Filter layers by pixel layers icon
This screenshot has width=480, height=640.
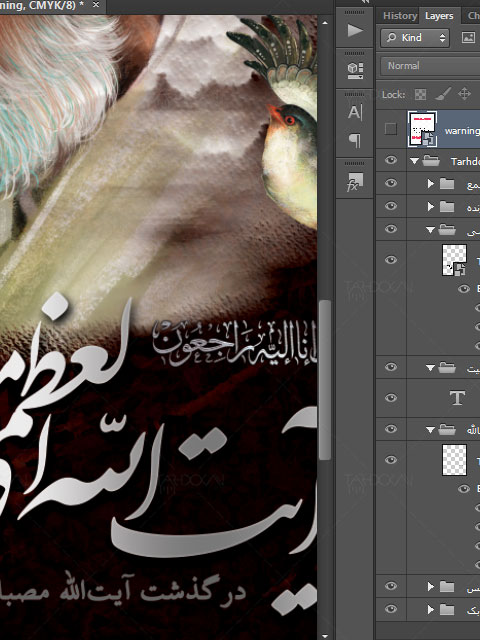coord(468,38)
